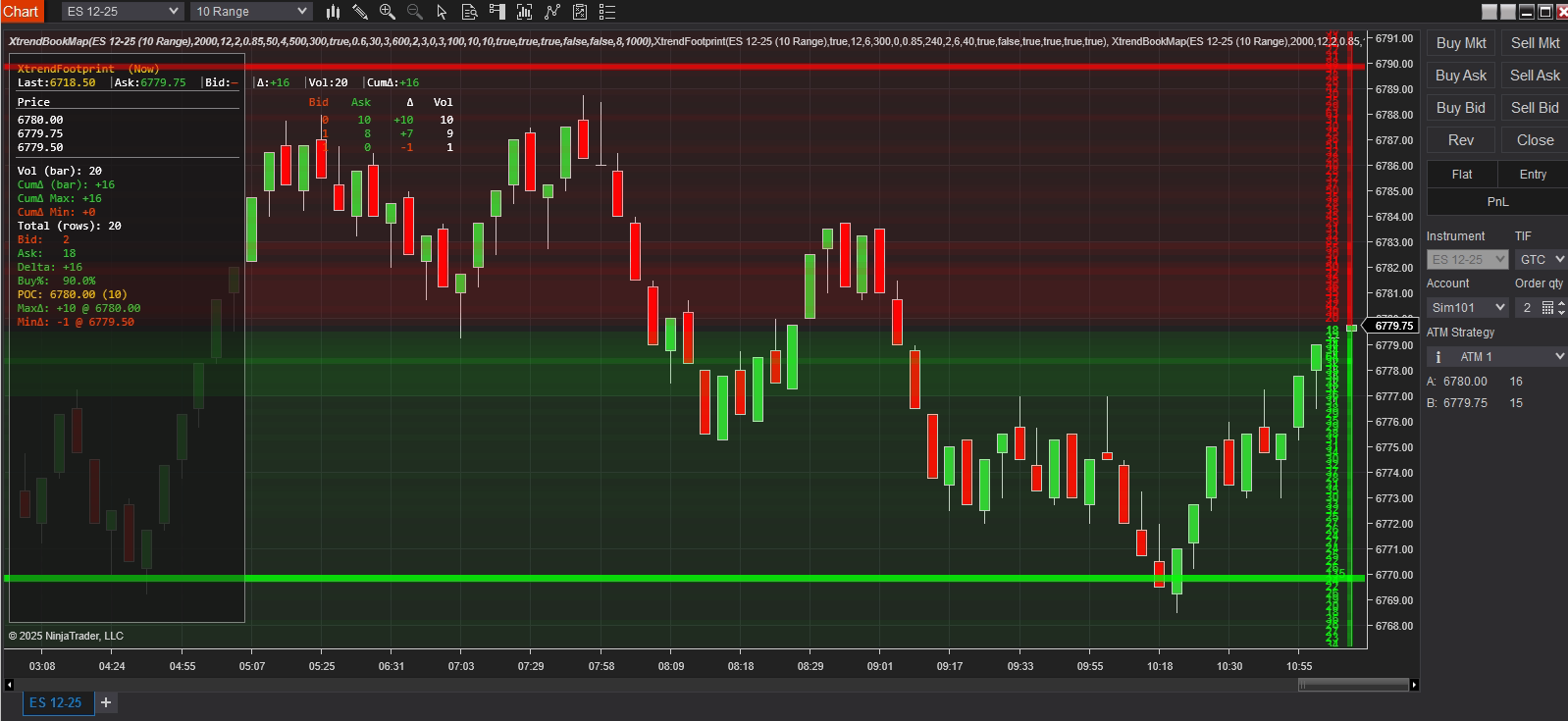1568x721 pixels.
Task: Click the Flat position display
Action: [x=1462, y=175]
